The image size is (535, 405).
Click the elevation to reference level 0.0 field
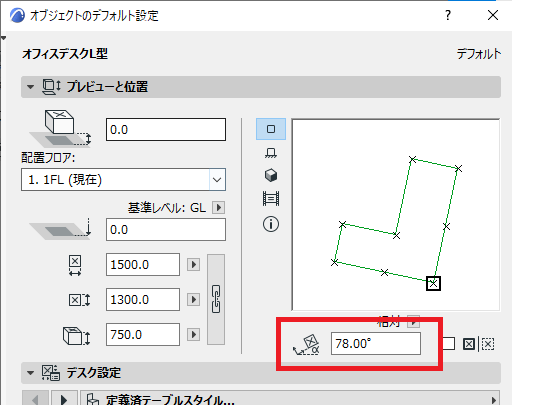(x=166, y=230)
